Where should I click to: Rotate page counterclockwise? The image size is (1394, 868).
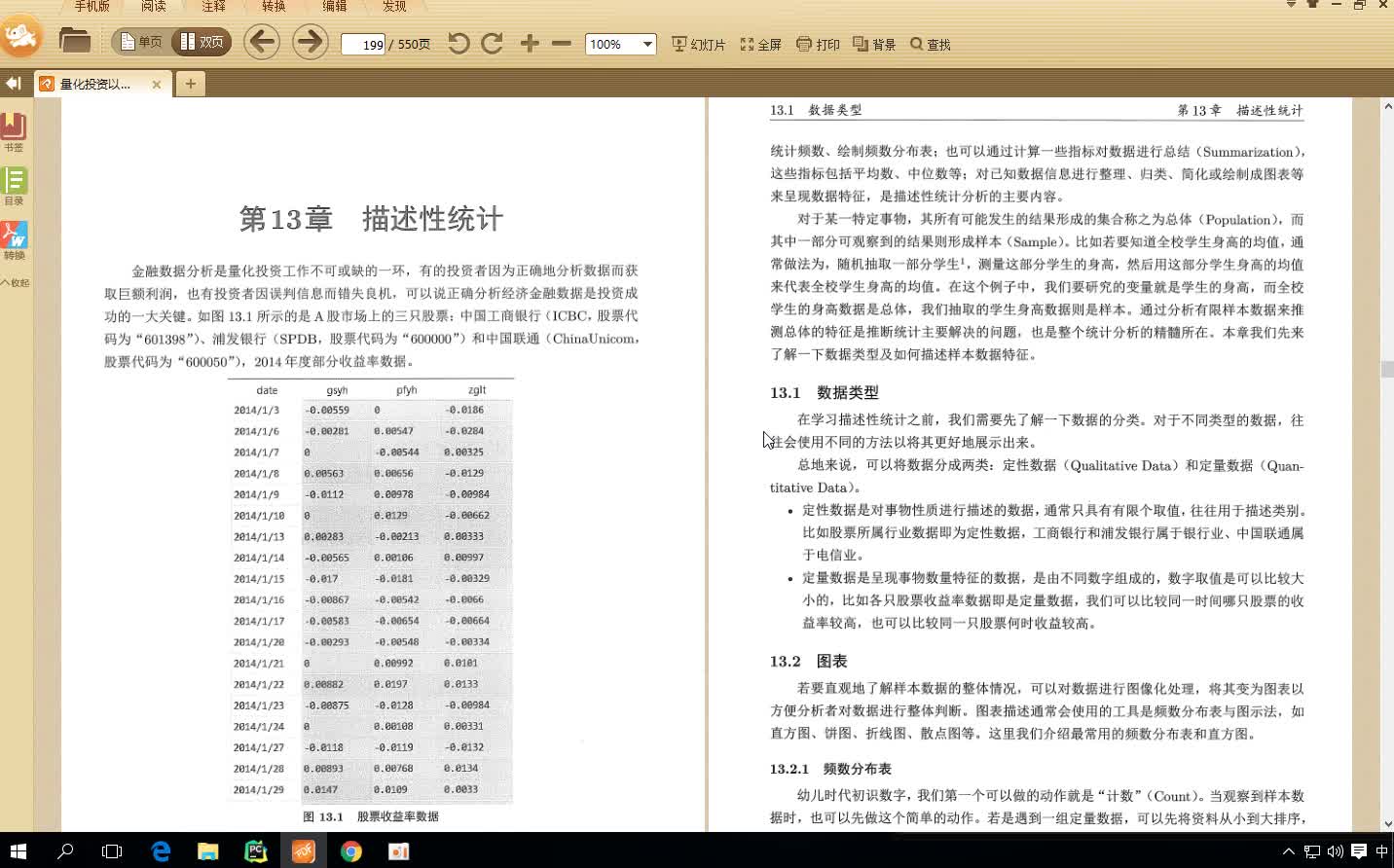pyautogui.click(x=459, y=43)
